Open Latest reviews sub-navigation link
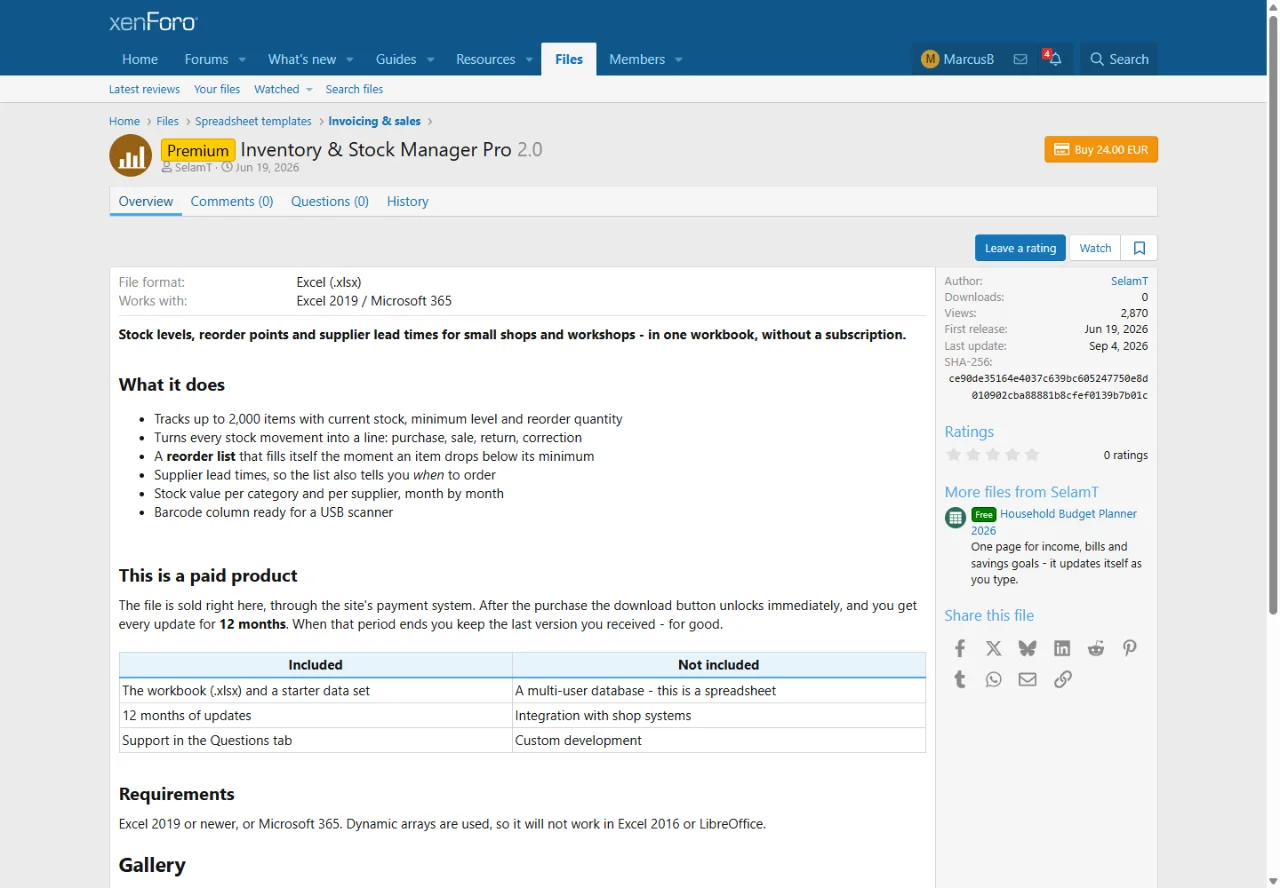1280x888 pixels. [144, 89]
